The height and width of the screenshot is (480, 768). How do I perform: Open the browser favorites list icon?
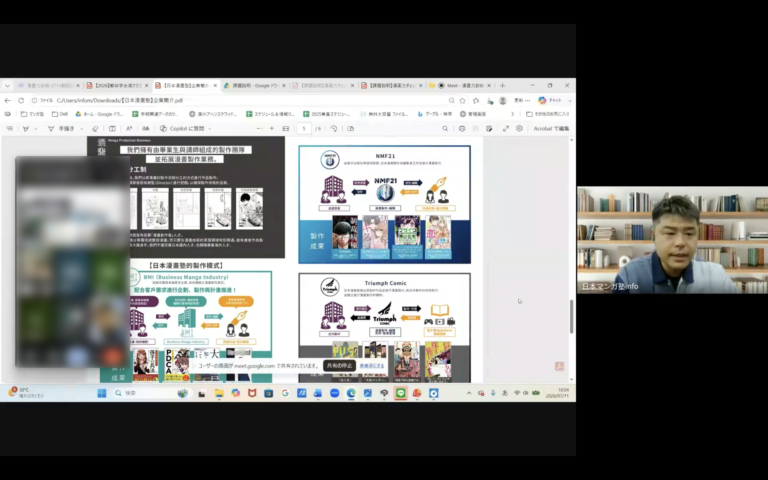click(476, 100)
